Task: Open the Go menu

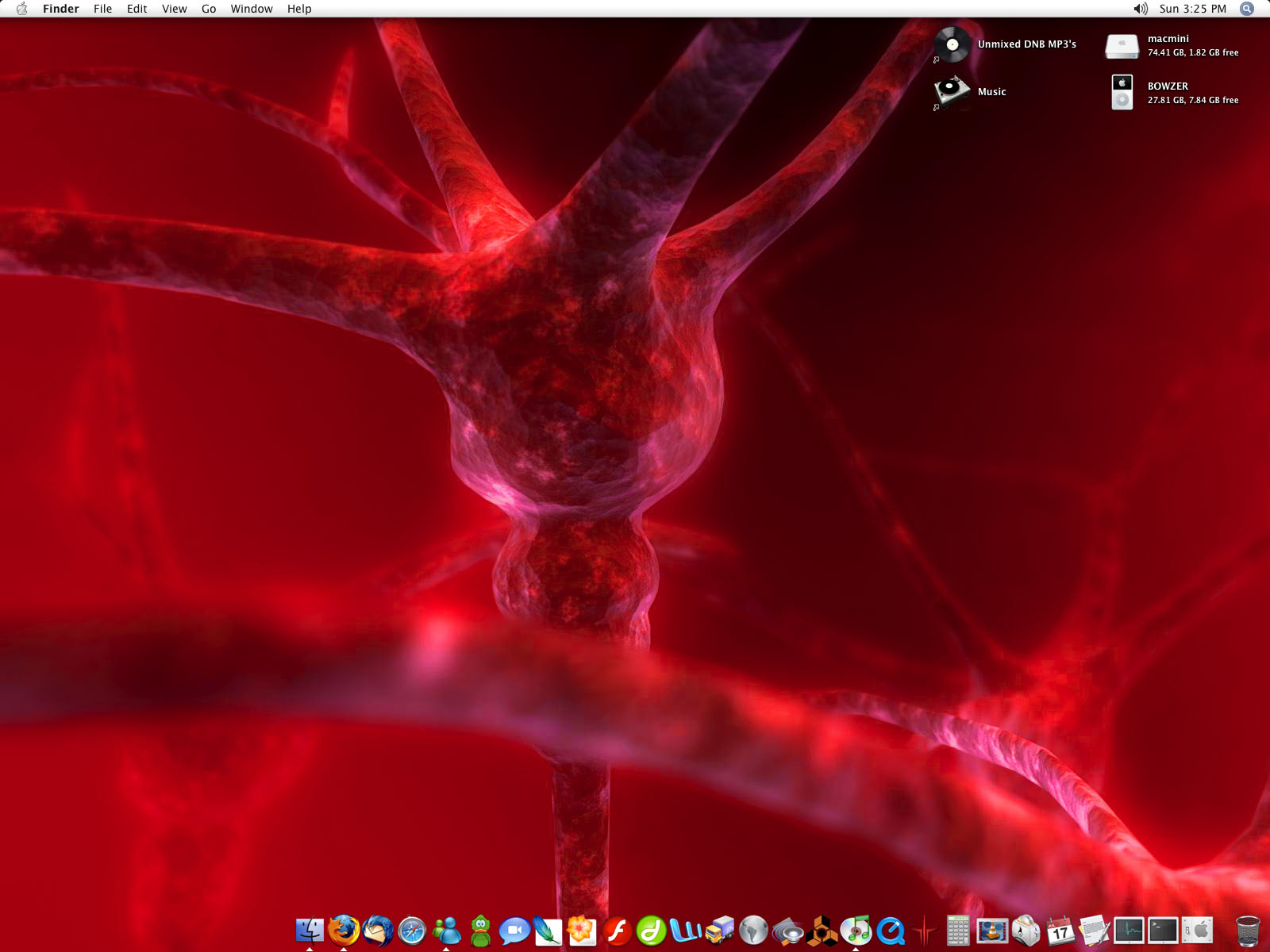Action: pos(209,9)
